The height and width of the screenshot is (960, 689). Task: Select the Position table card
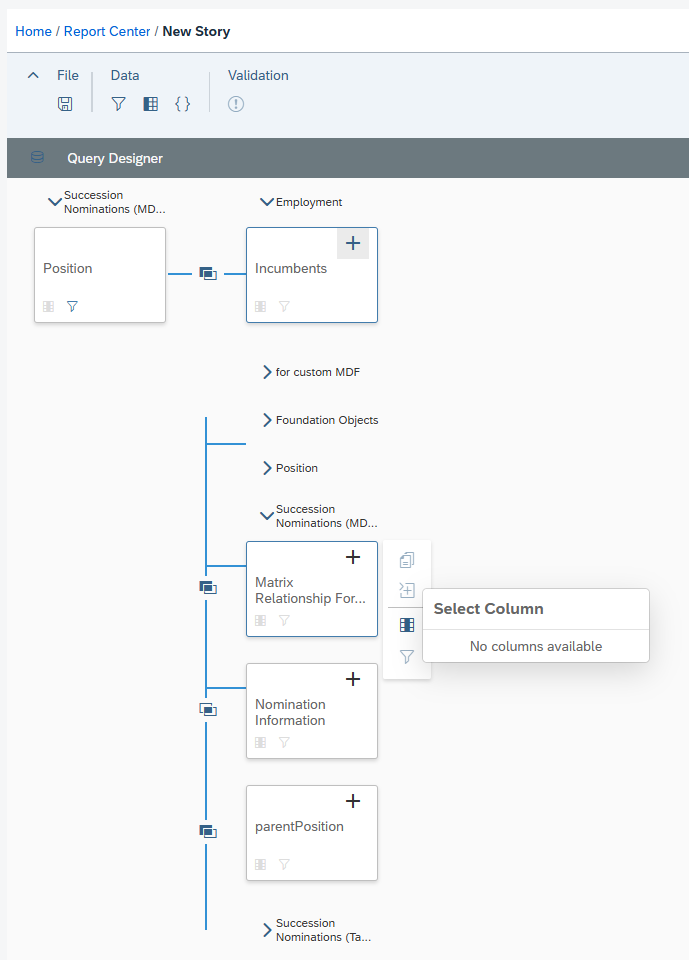(x=100, y=275)
